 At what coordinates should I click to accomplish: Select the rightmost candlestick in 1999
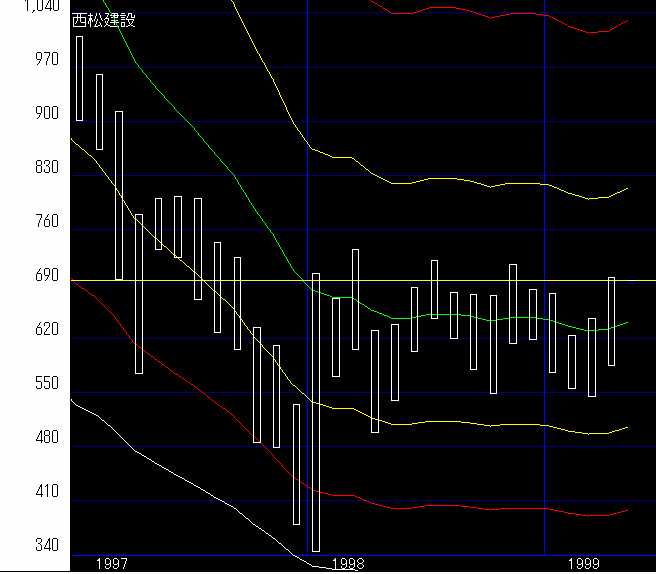click(x=611, y=321)
